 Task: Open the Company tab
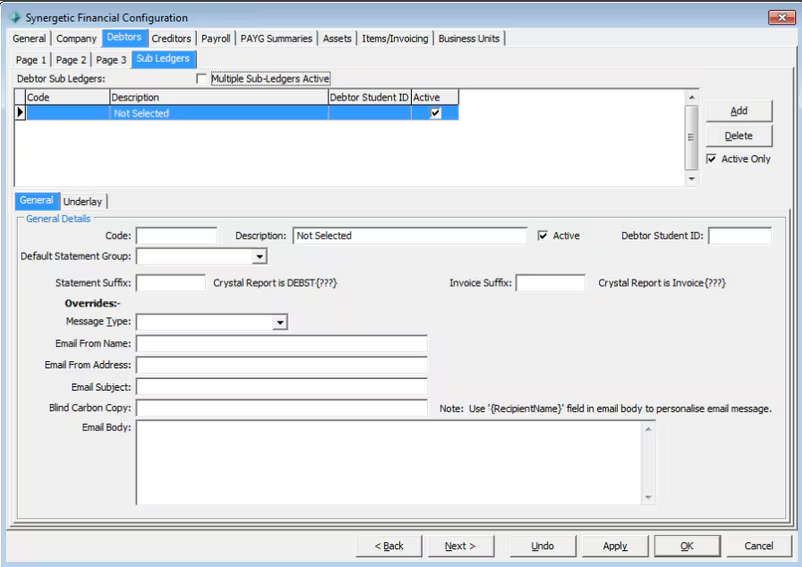point(76,39)
